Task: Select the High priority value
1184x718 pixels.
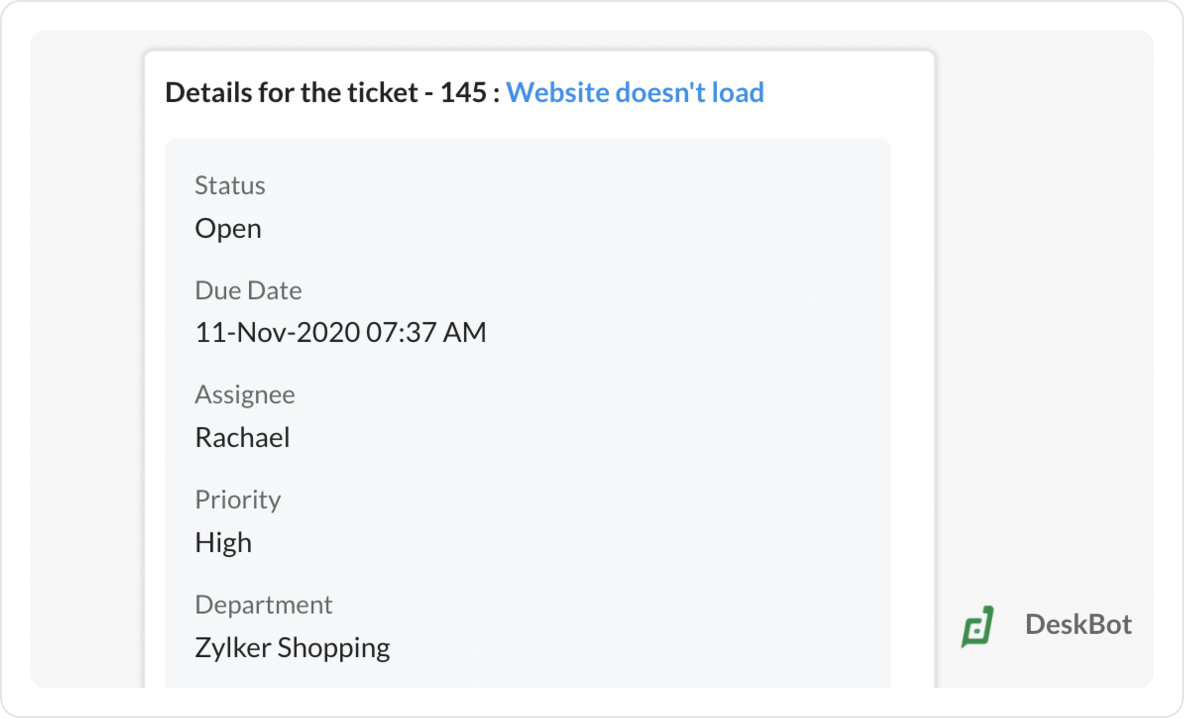Action: point(223,543)
